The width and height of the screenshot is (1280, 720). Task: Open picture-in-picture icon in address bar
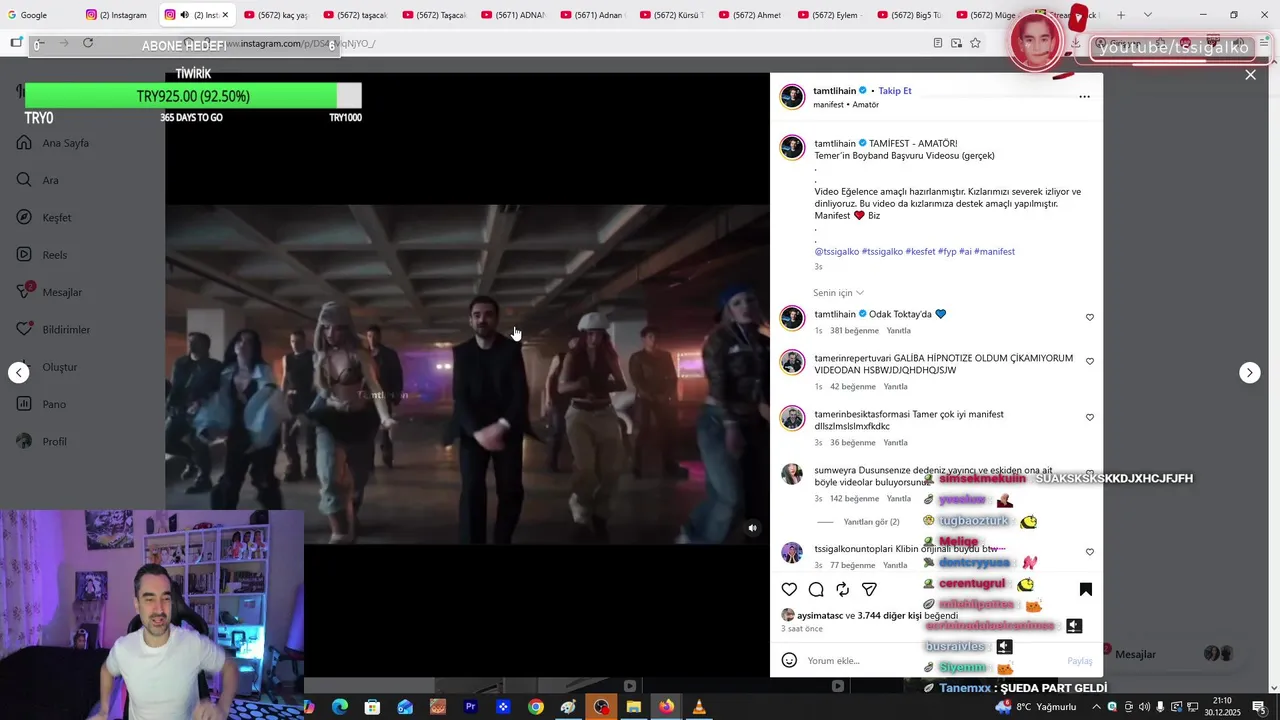[956, 43]
